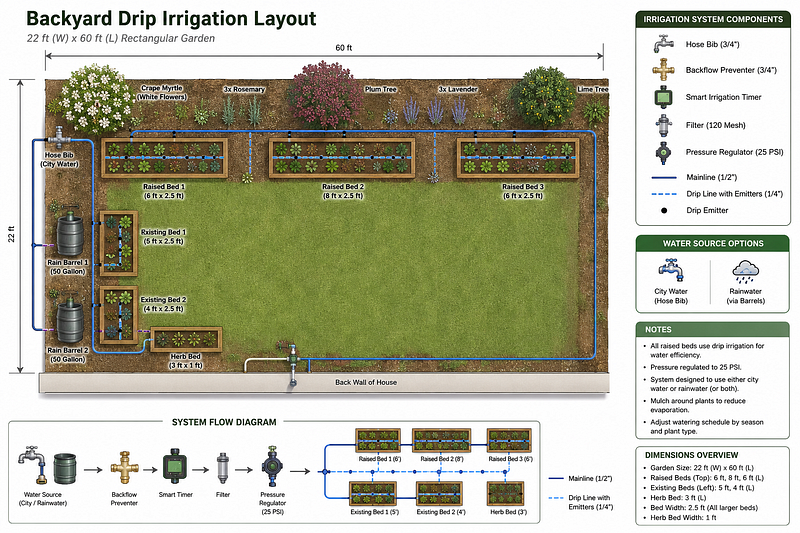Click Raised Bed 2 (8') flow diagram thumbnail

point(441,440)
